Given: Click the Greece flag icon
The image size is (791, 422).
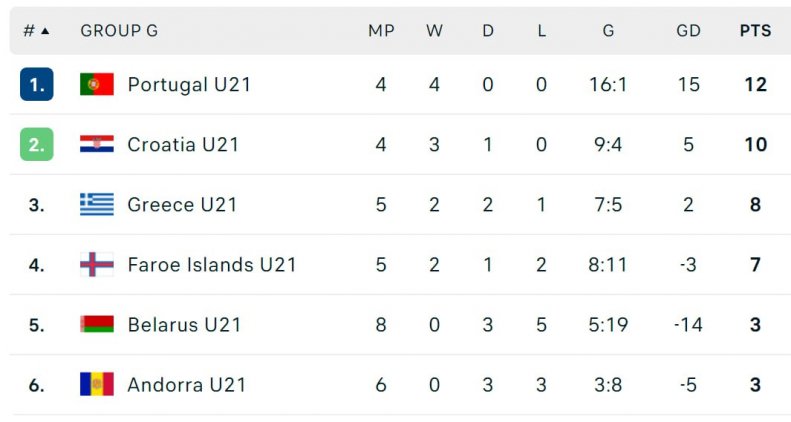Looking at the screenshot, I should (97, 204).
